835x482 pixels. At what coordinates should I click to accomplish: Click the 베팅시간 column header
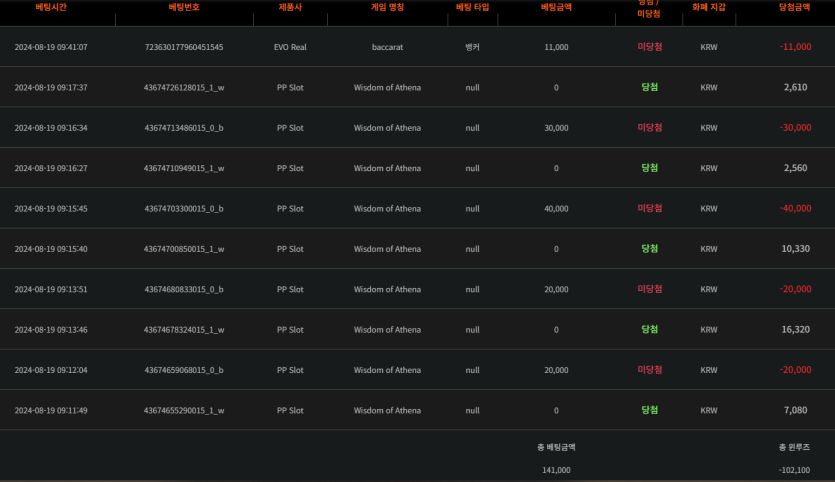[51, 7]
